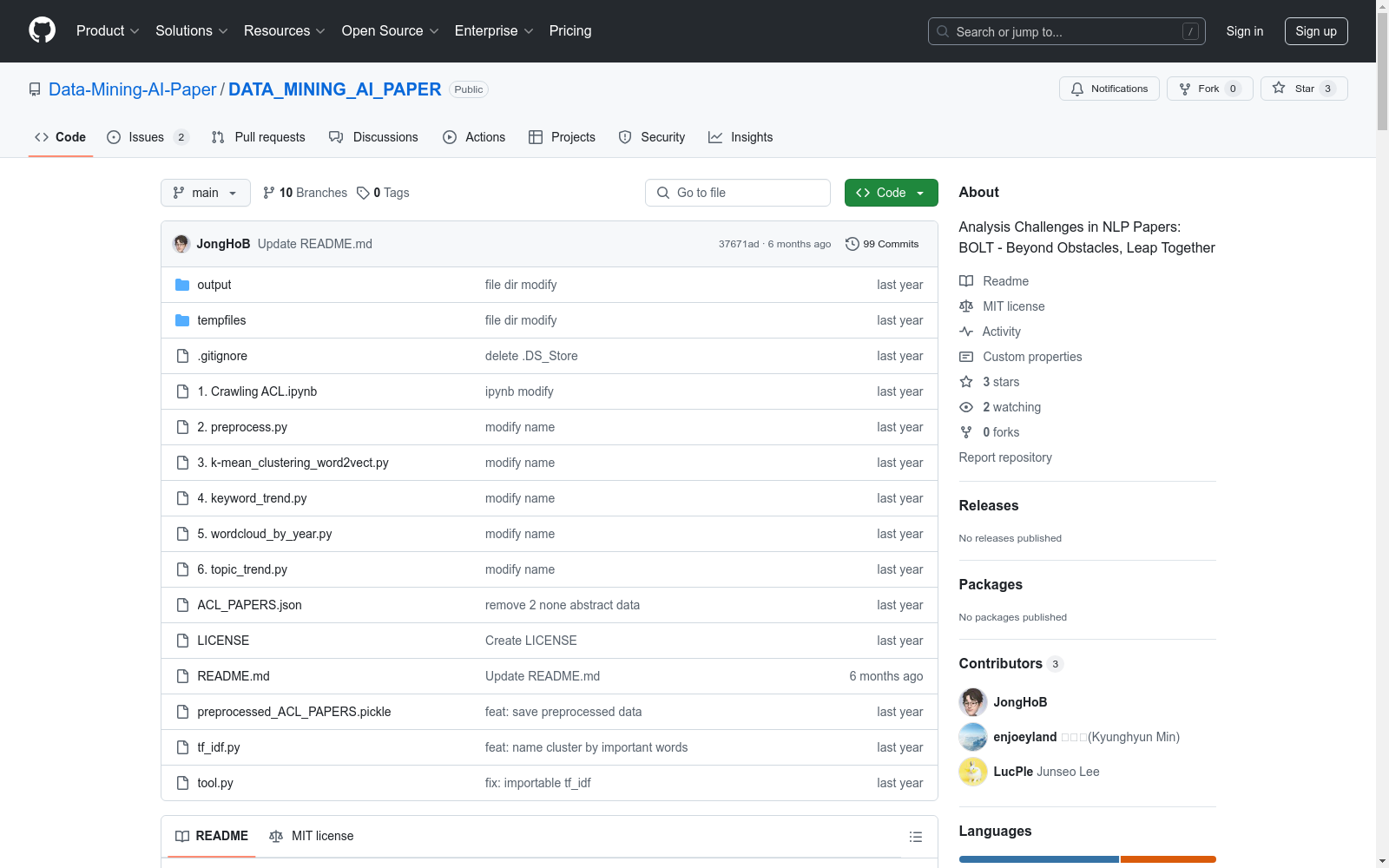Click the Notifications bell icon

(x=1077, y=89)
